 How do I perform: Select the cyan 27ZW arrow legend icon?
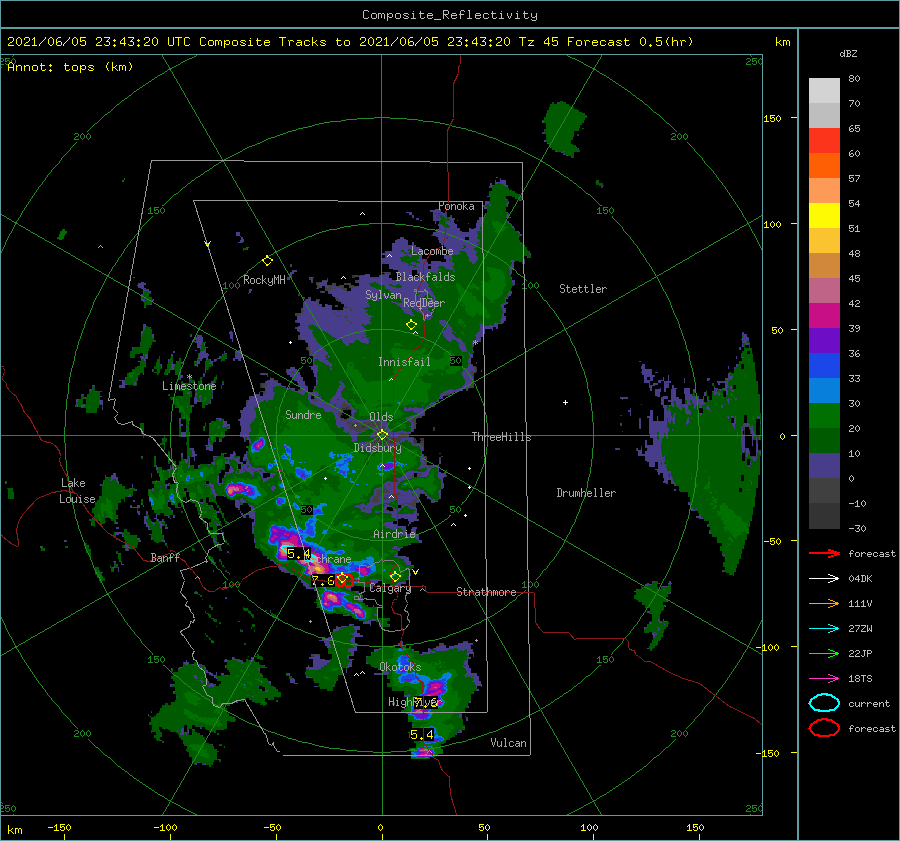click(824, 629)
